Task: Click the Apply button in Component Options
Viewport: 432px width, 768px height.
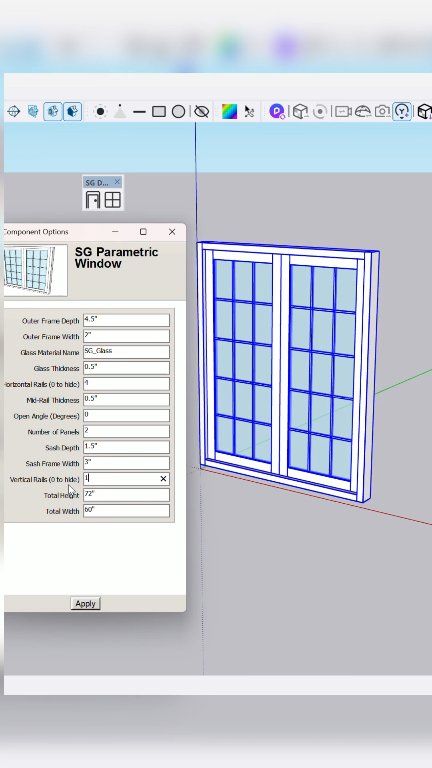Action: pyautogui.click(x=85, y=603)
